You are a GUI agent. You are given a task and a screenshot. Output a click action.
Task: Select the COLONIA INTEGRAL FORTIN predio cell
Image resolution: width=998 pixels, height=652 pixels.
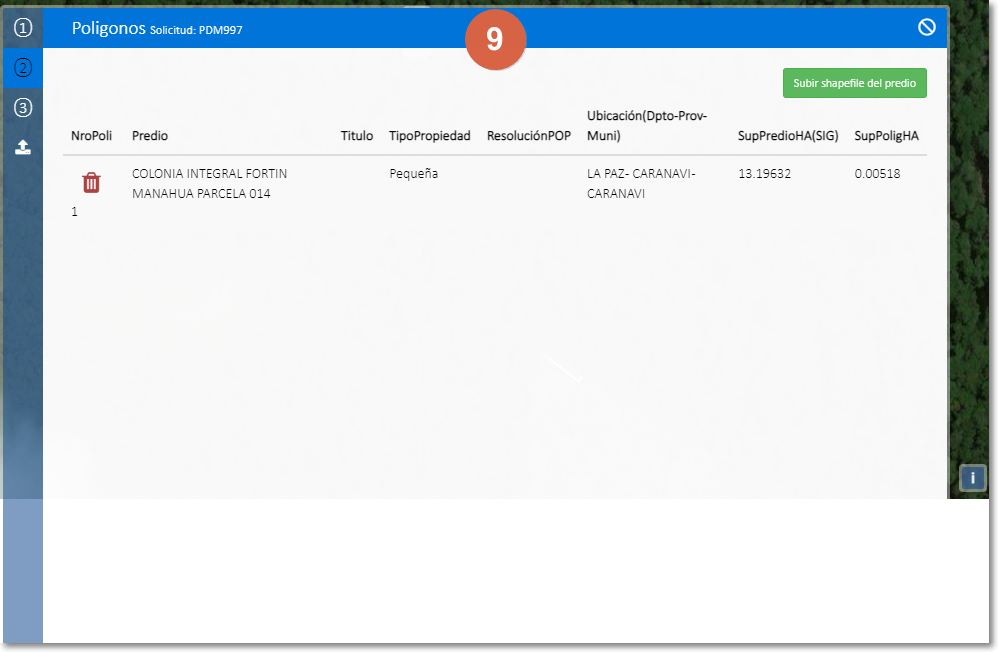click(x=209, y=183)
